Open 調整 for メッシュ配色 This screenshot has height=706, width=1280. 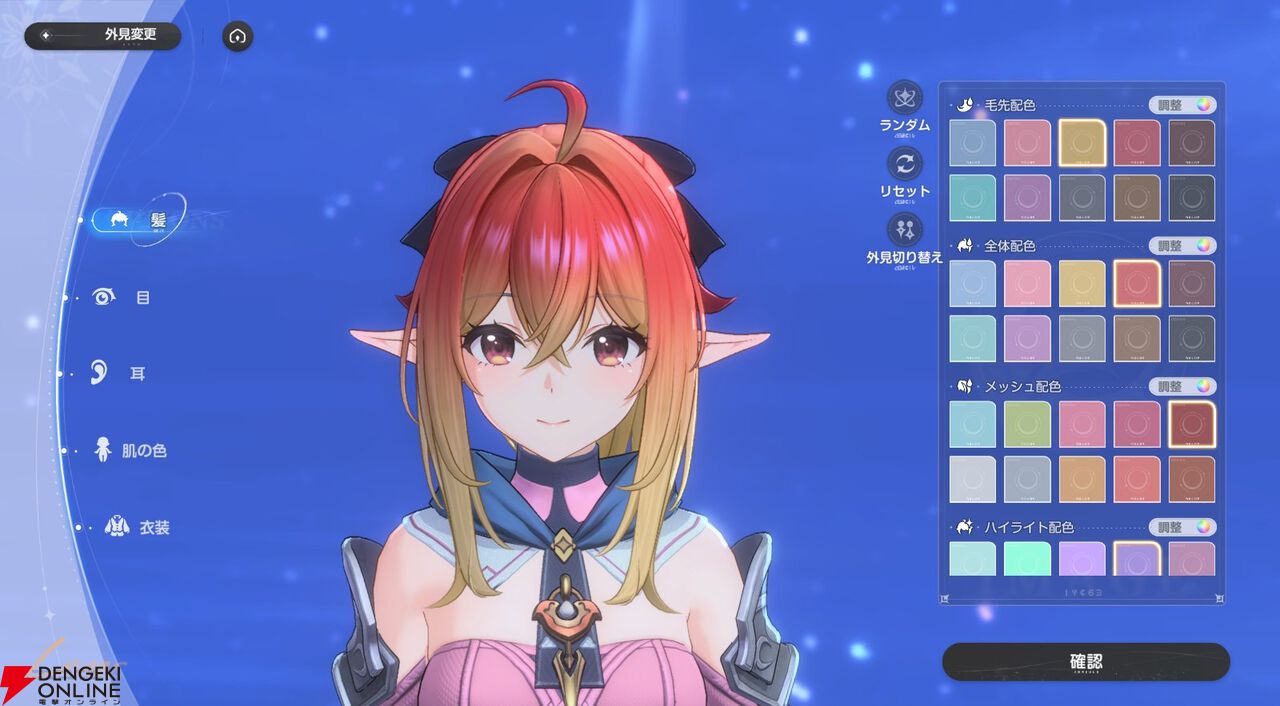1182,386
